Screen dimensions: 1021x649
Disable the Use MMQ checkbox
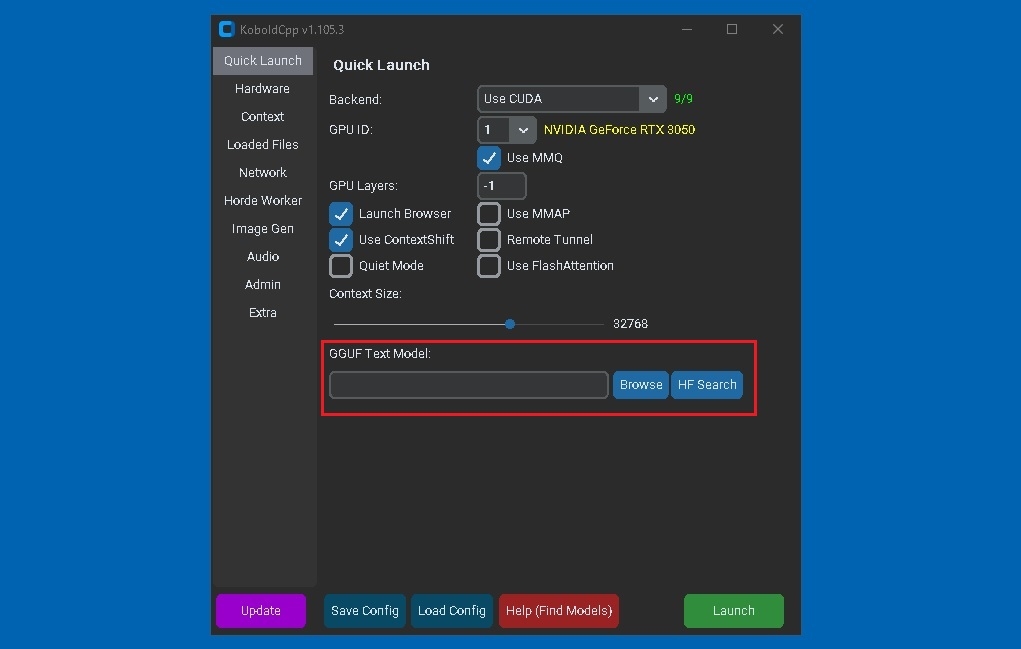(489, 158)
